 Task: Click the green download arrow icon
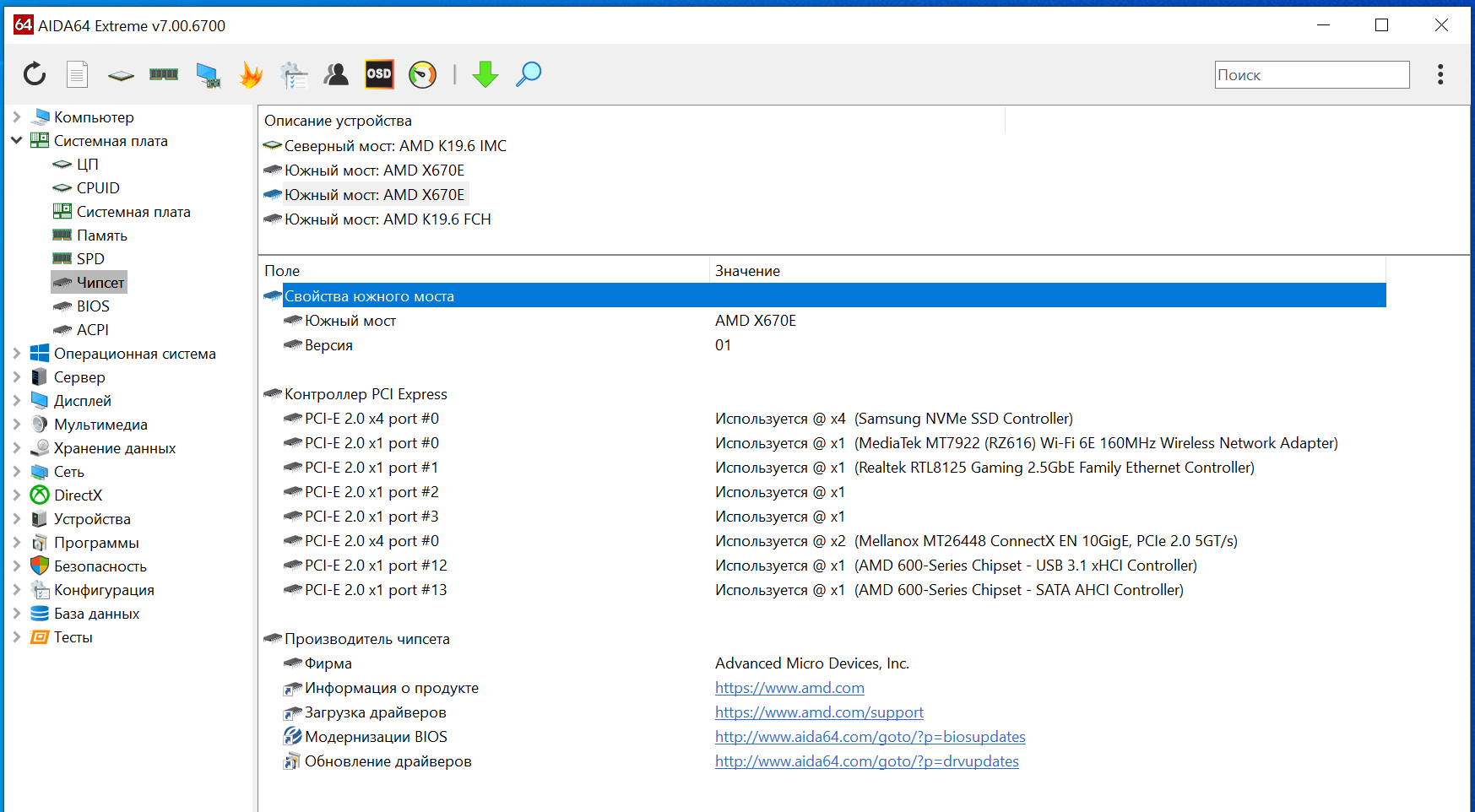(485, 74)
